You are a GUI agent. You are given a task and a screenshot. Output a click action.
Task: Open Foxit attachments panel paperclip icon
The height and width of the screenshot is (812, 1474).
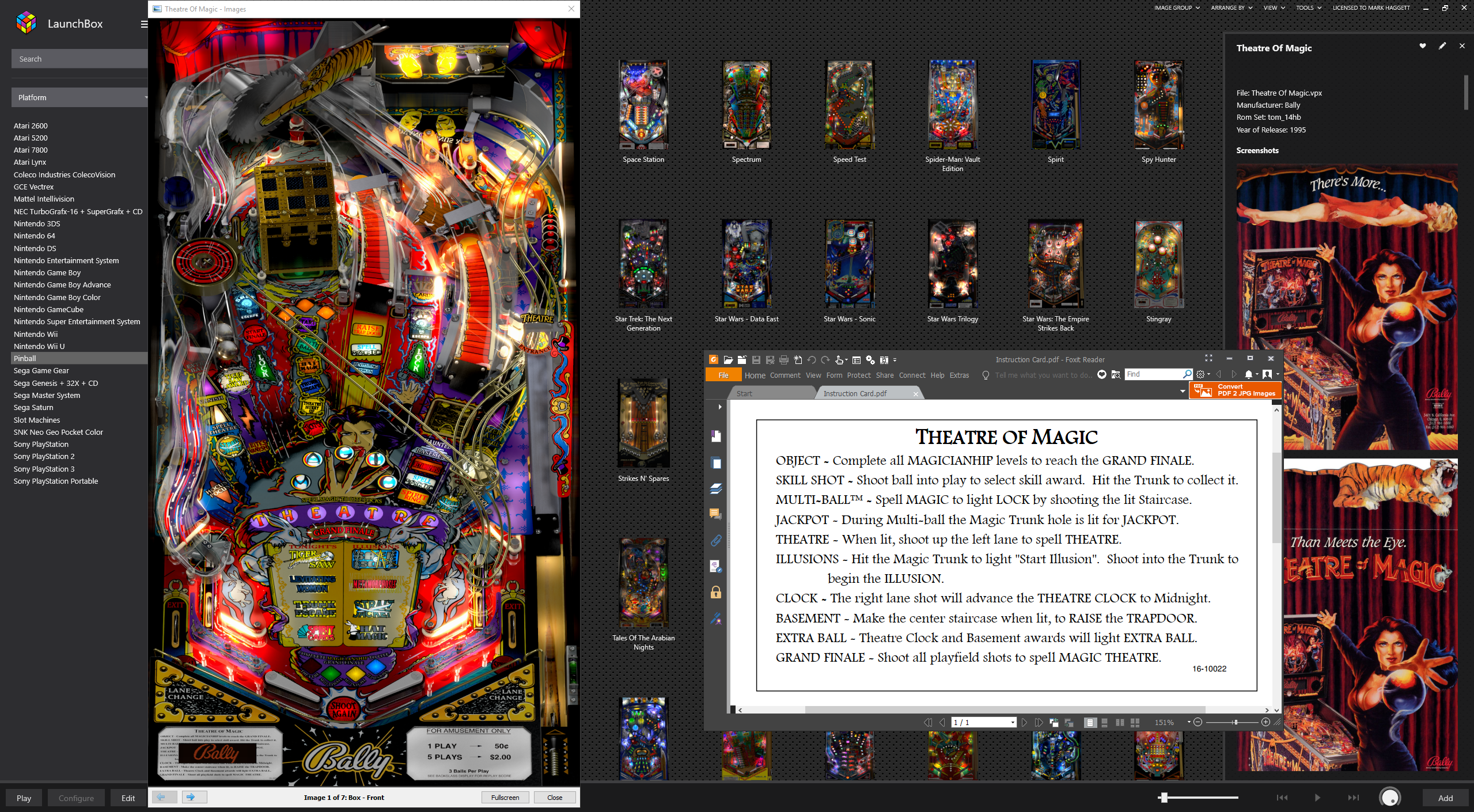pyautogui.click(x=716, y=540)
